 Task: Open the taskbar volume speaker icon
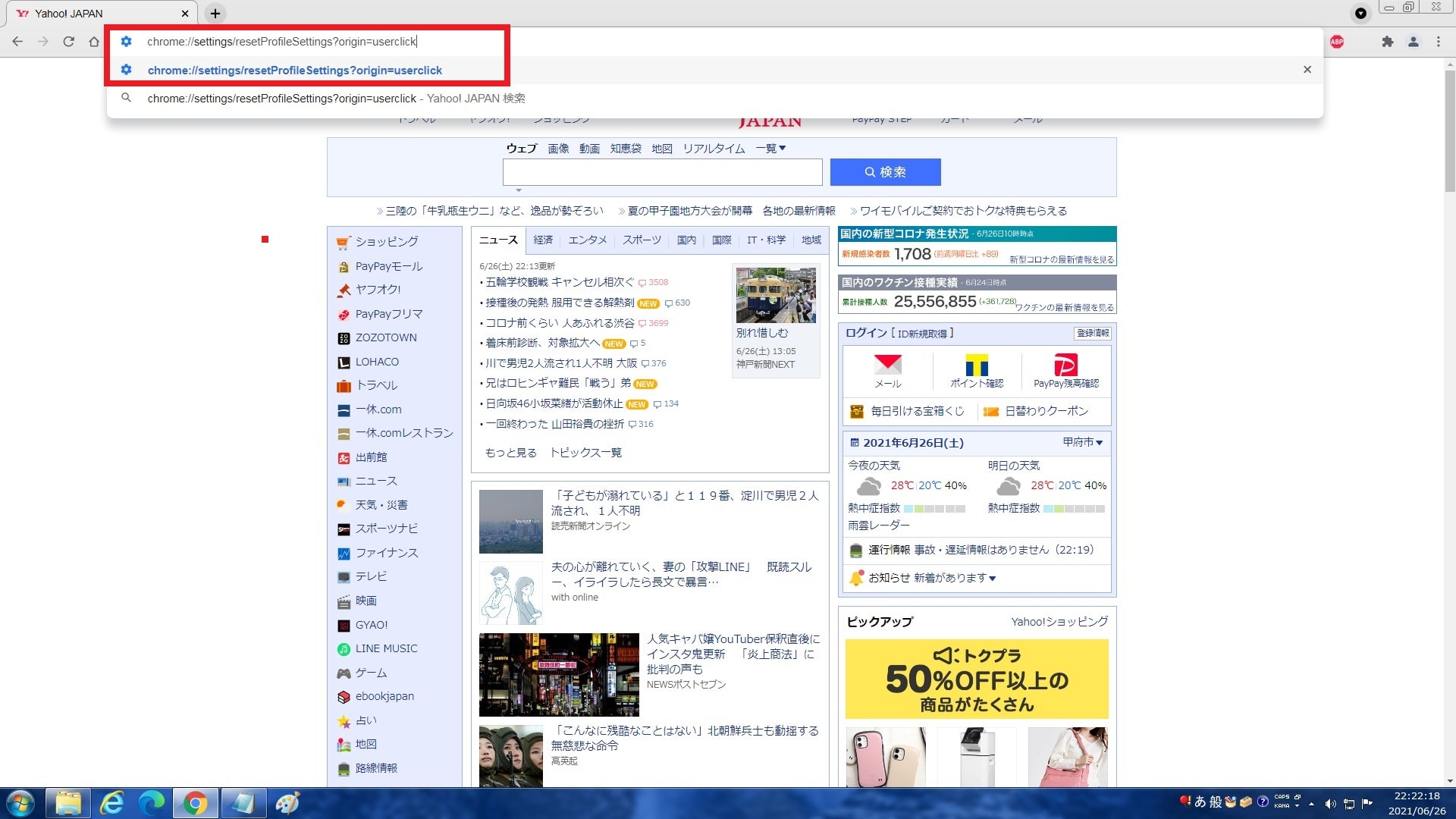tap(1330, 804)
